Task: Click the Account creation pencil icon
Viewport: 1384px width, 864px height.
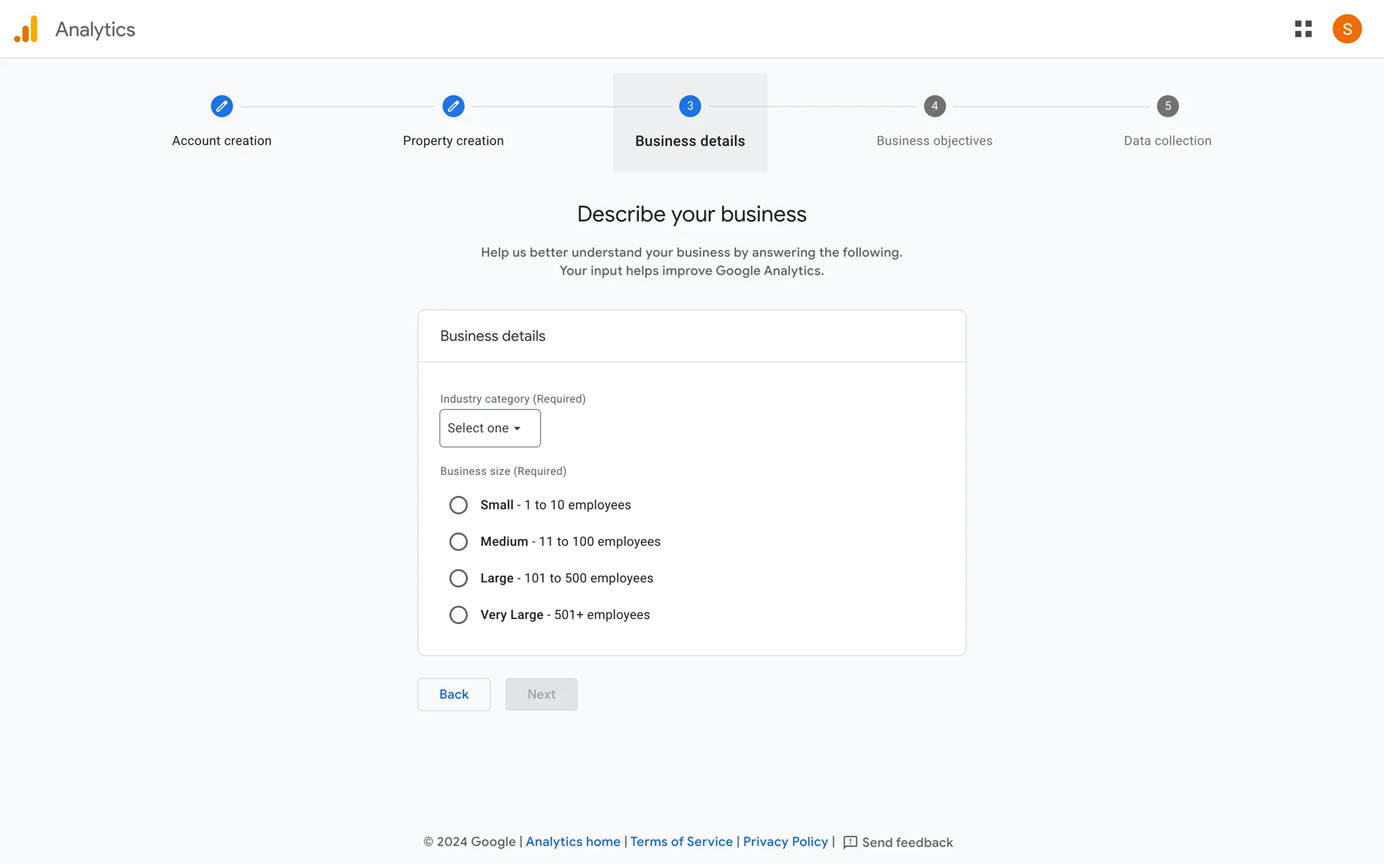Action: click(x=221, y=105)
